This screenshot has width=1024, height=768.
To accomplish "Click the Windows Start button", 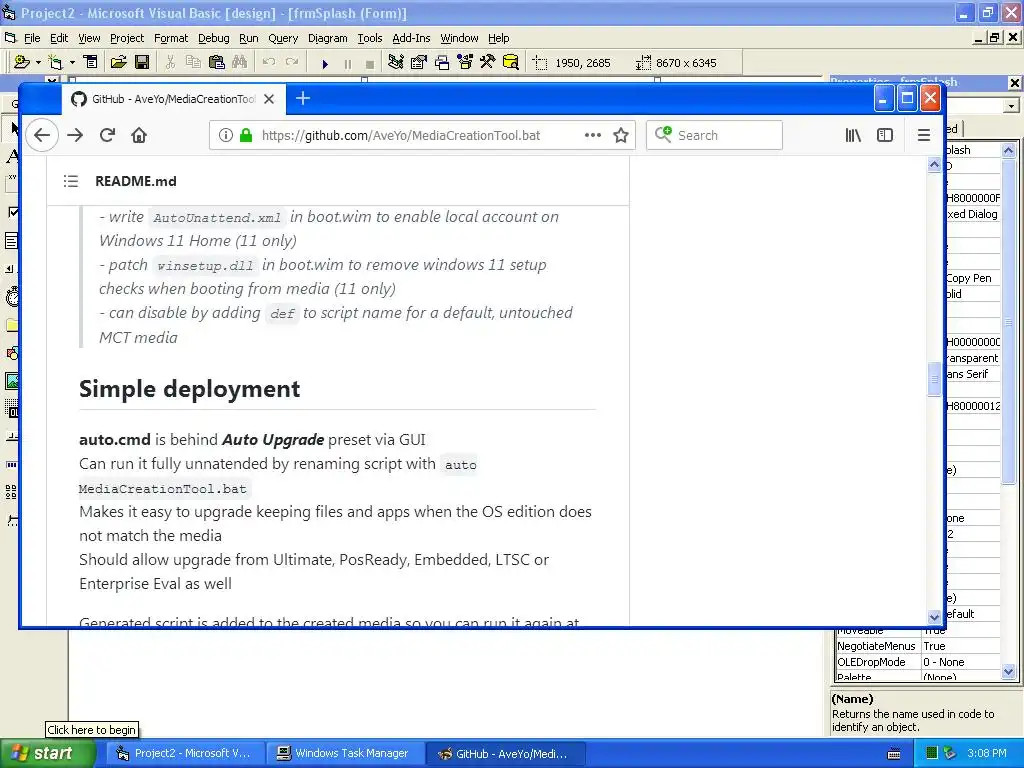I will [46, 753].
